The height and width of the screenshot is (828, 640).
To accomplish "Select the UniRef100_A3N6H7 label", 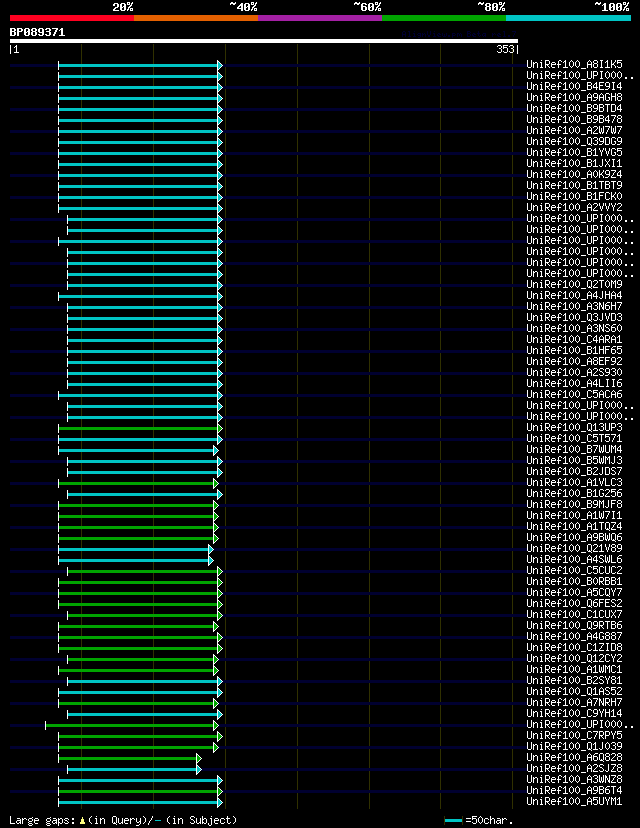I will pyautogui.click(x=574, y=306).
